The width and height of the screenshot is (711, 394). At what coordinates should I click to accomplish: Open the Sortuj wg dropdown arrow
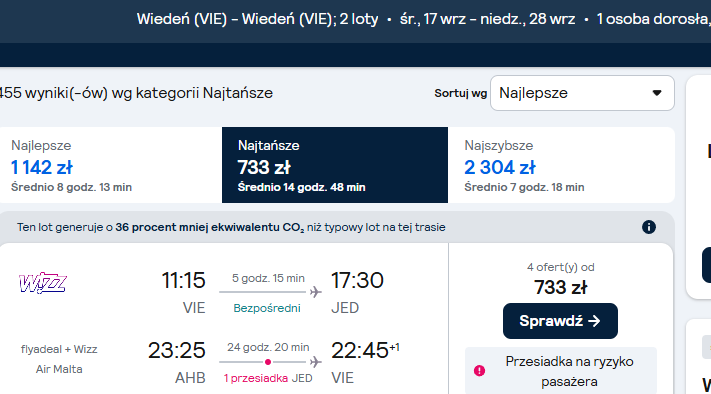pos(657,93)
